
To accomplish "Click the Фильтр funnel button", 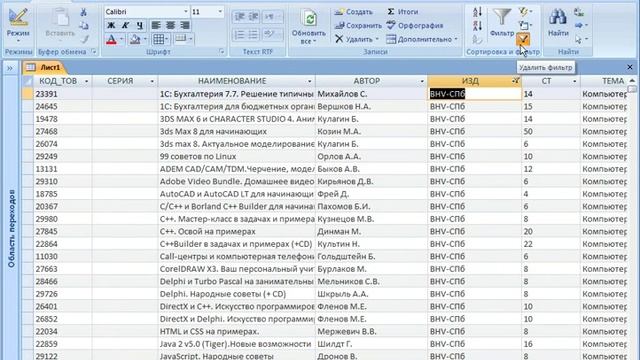I will [502, 22].
